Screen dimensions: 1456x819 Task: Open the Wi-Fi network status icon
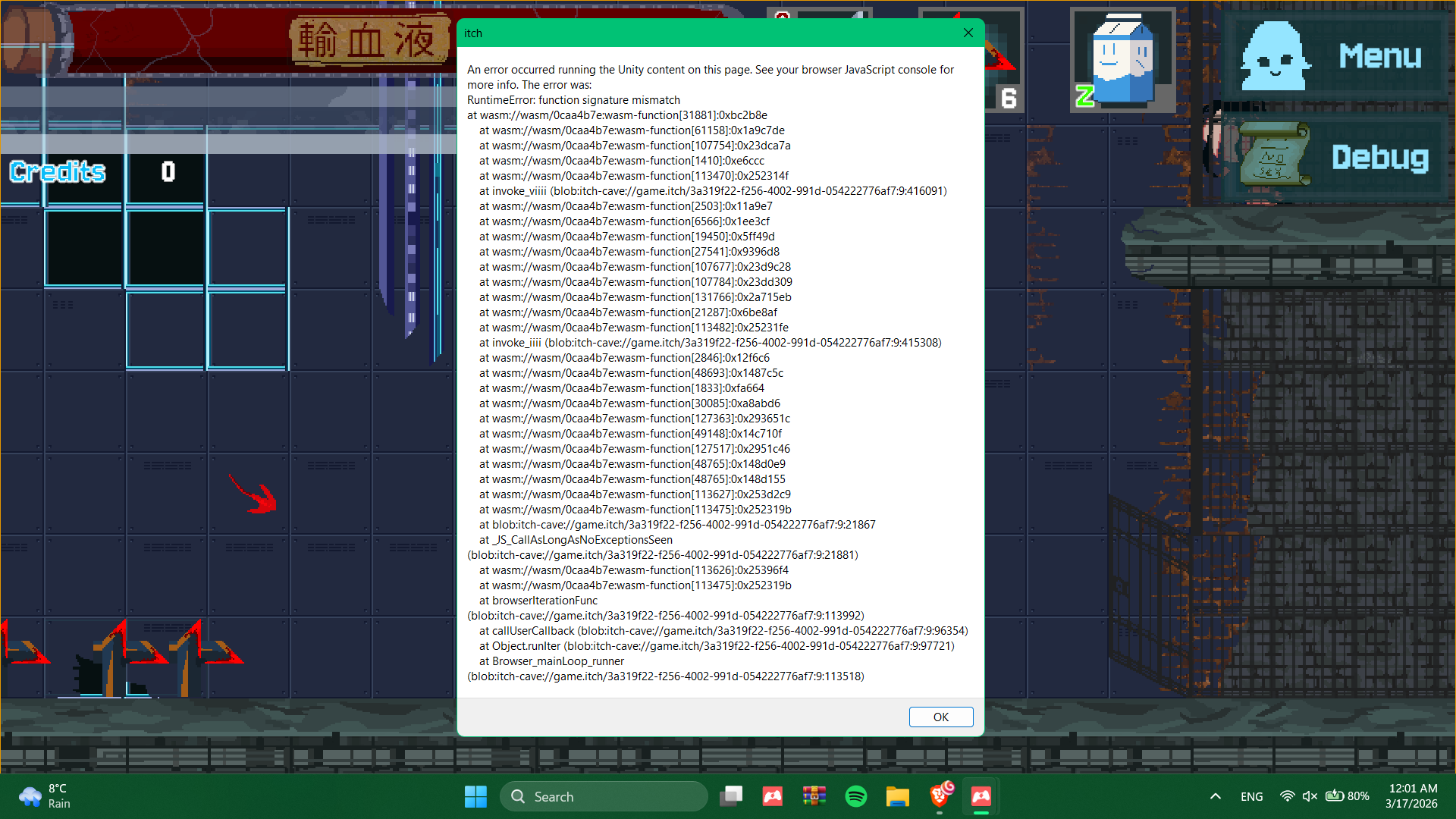click(x=1287, y=796)
